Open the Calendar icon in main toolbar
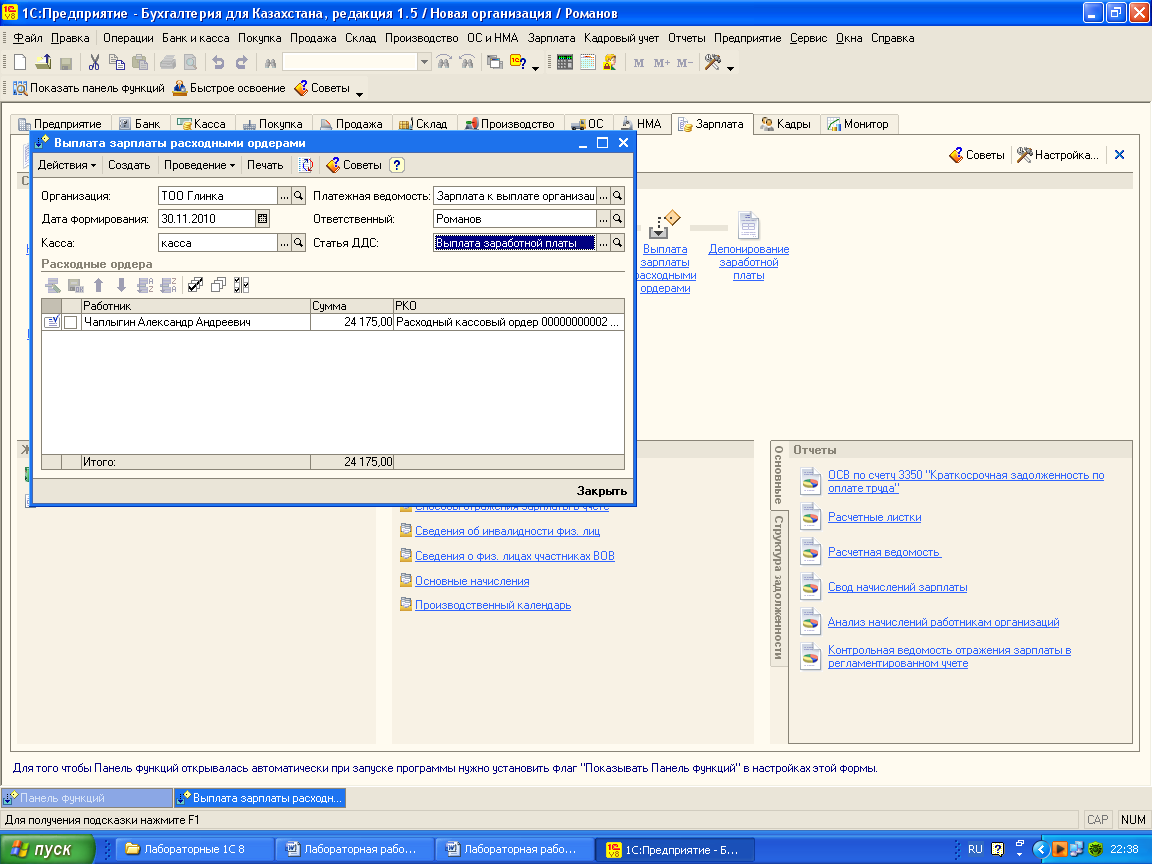 pos(587,63)
